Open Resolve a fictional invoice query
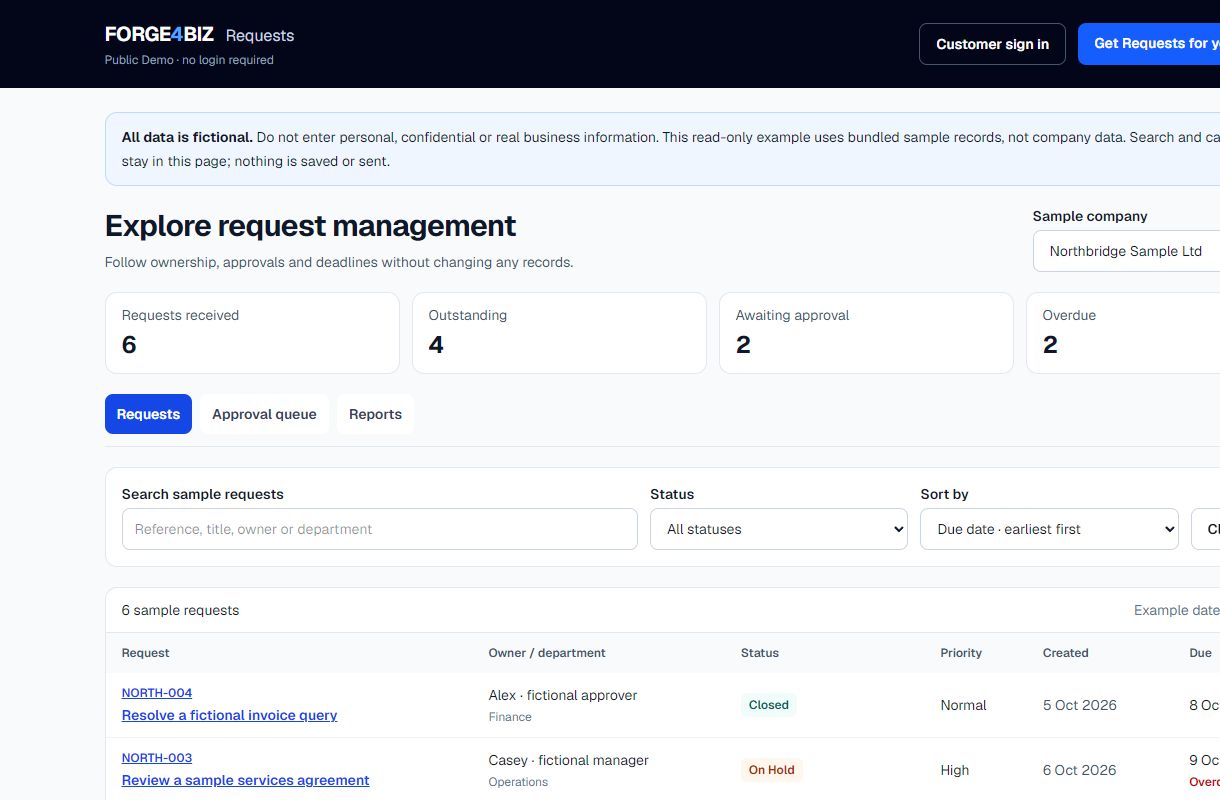This screenshot has height=800, width=1220. coord(230,715)
